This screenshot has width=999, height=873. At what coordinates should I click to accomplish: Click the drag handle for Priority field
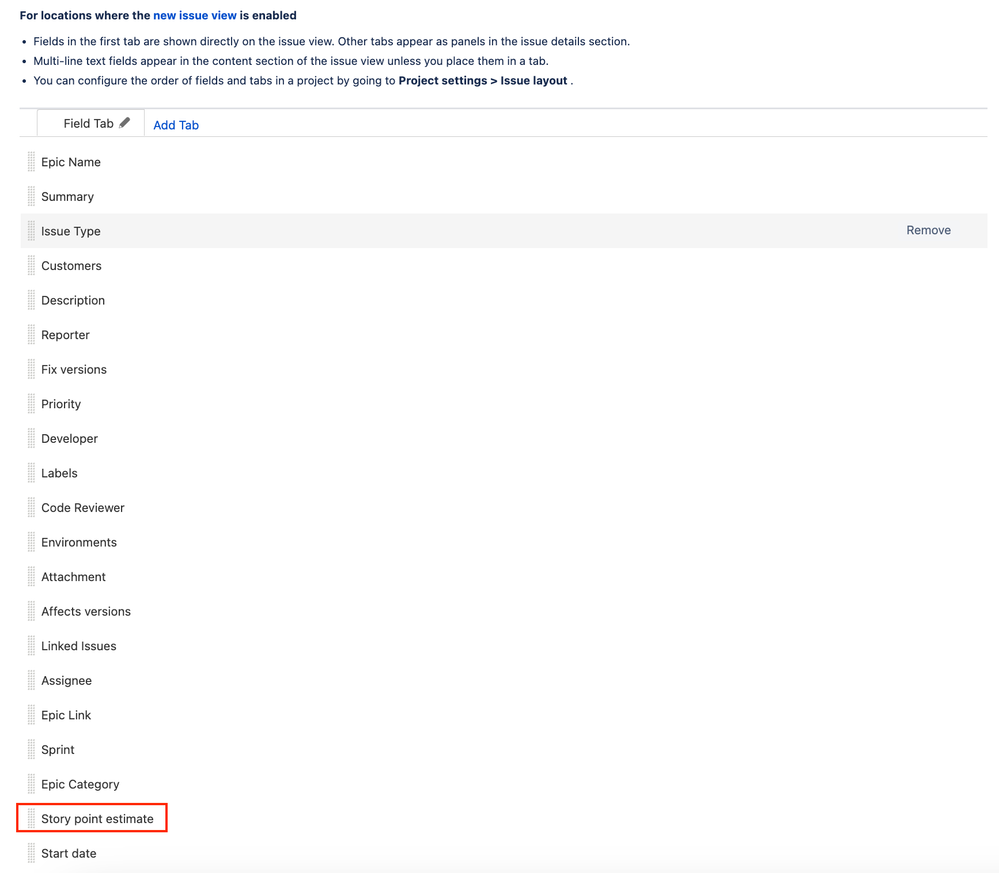(x=31, y=403)
